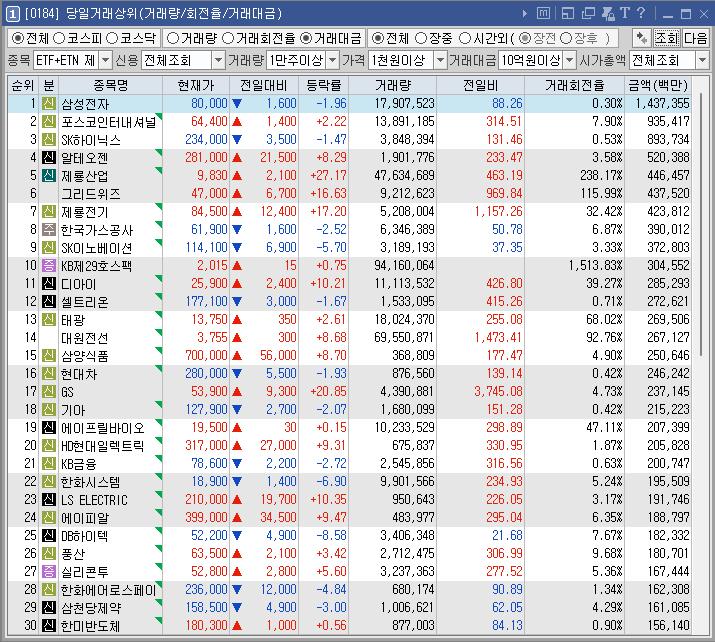The width and height of the screenshot is (715, 642).
Task: Click the green 신 badge of 삼성전자
Action: (x=49, y=104)
